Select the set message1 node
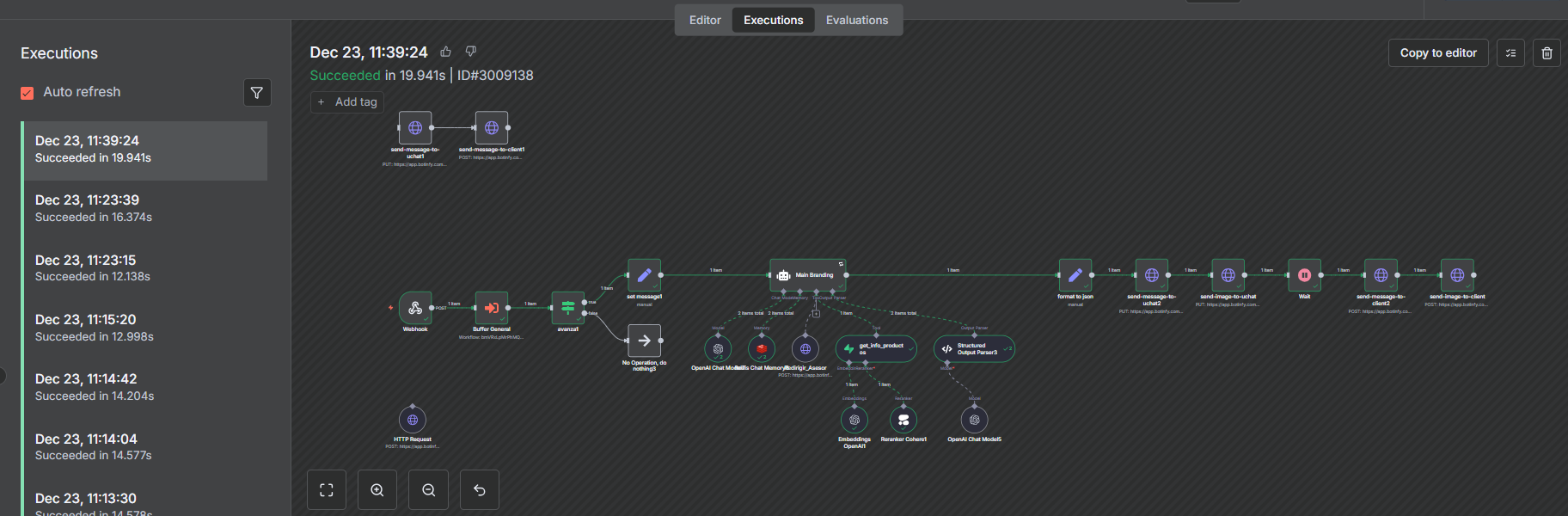 click(x=644, y=275)
